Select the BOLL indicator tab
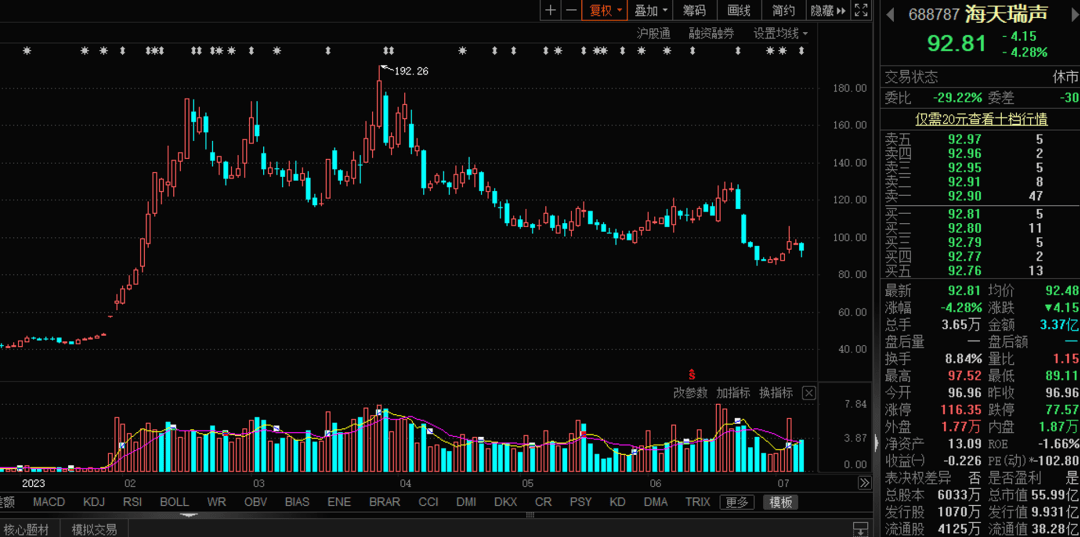The height and width of the screenshot is (537, 1080). point(174,502)
